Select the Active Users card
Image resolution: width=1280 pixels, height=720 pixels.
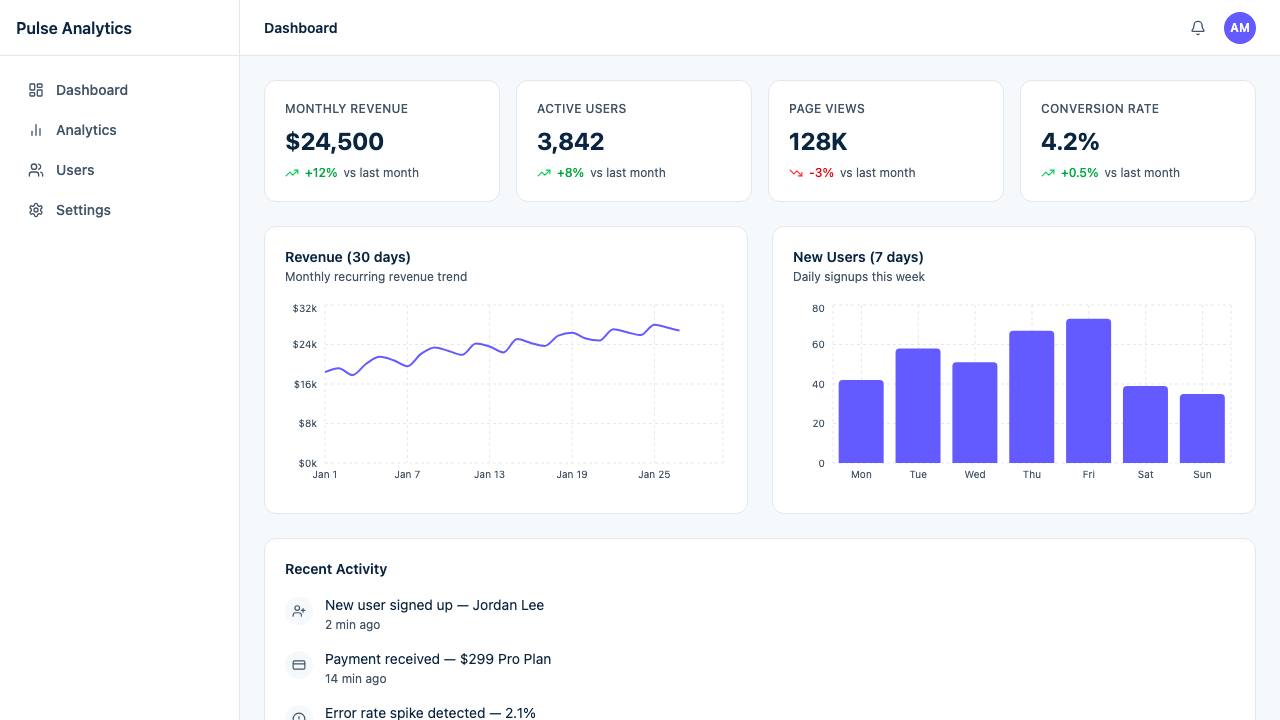tap(634, 141)
